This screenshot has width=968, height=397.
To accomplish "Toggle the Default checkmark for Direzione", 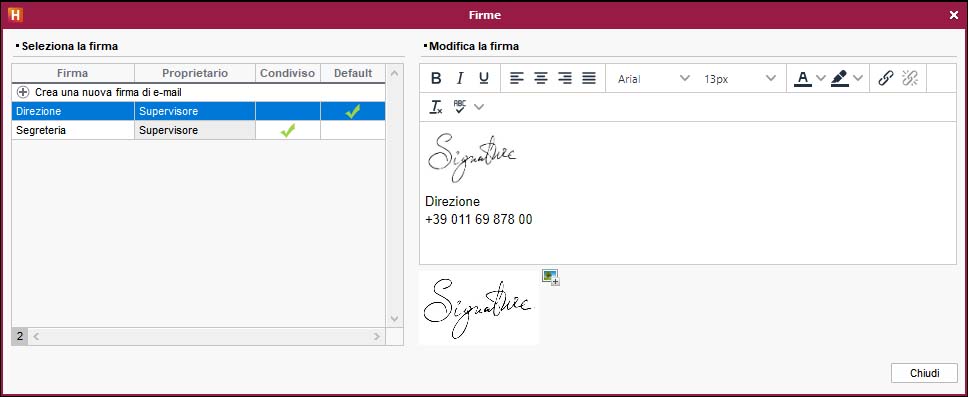I will pos(353,112).
